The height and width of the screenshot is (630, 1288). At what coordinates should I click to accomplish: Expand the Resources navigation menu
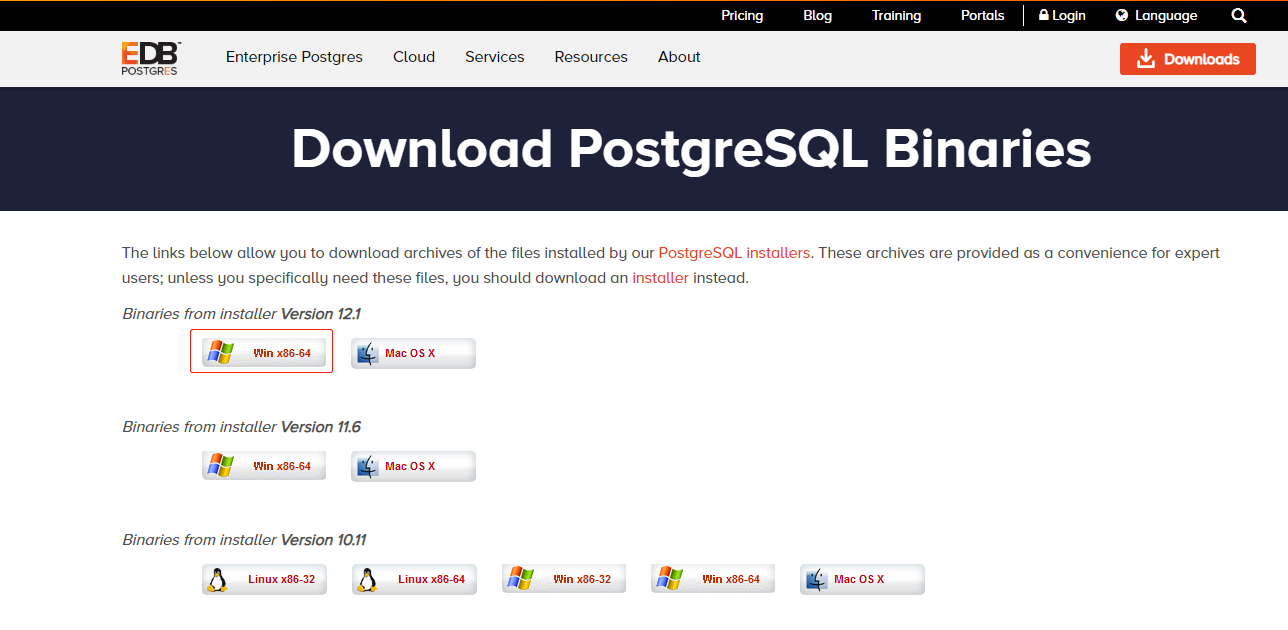[591, 57]
